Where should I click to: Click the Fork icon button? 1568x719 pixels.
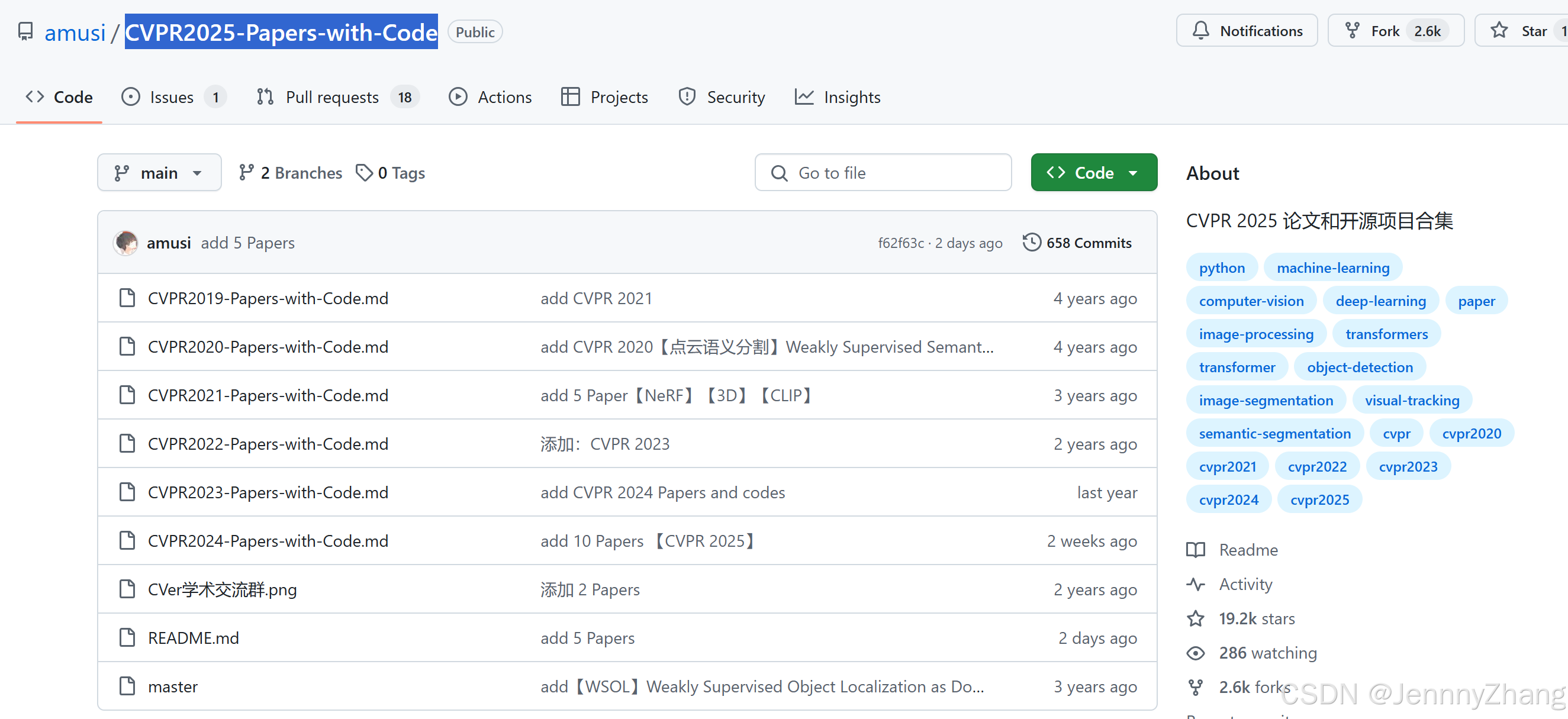pyautogui.click(x=1352, y=31)
